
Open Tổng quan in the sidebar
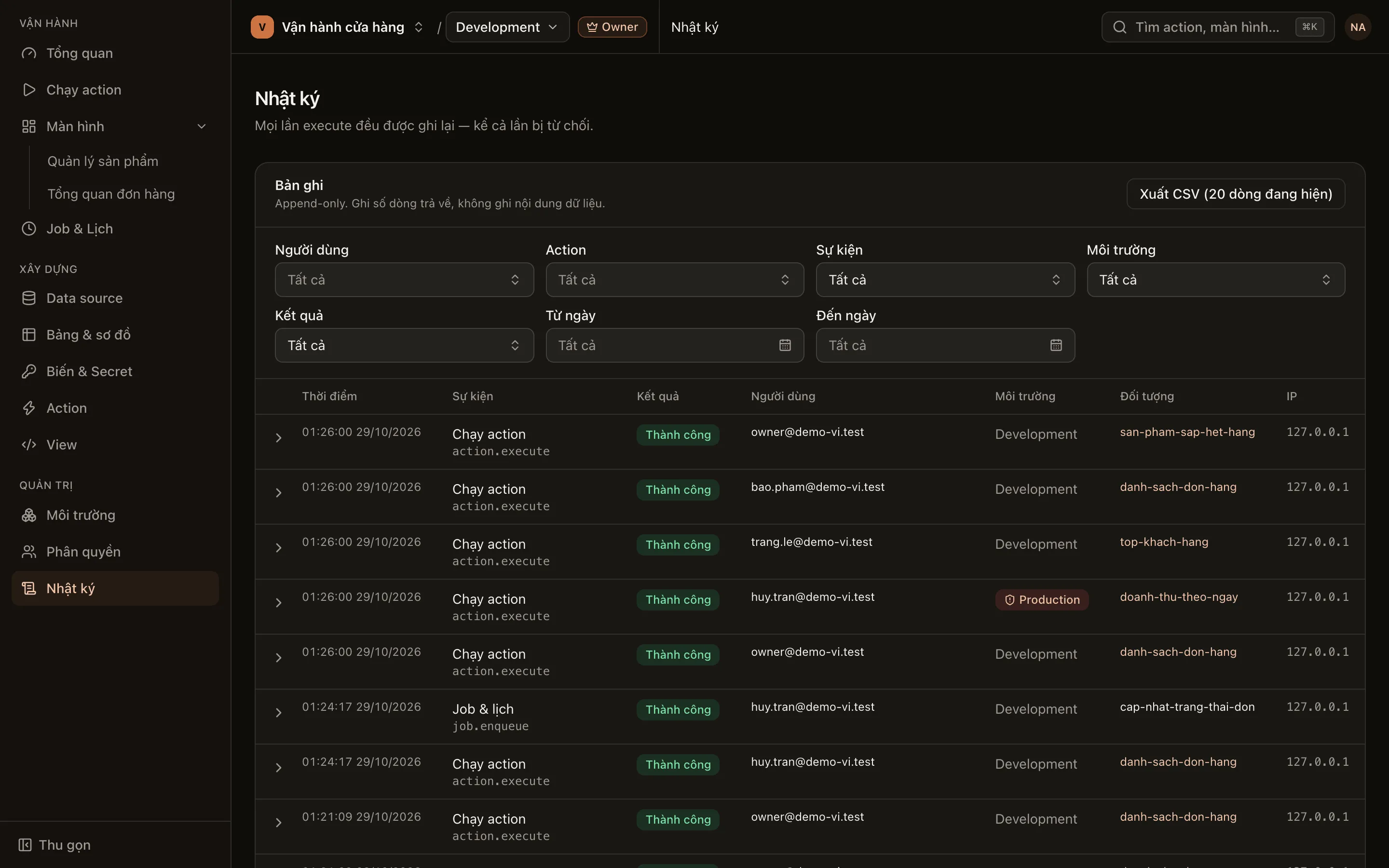click(x=115, y=54)
